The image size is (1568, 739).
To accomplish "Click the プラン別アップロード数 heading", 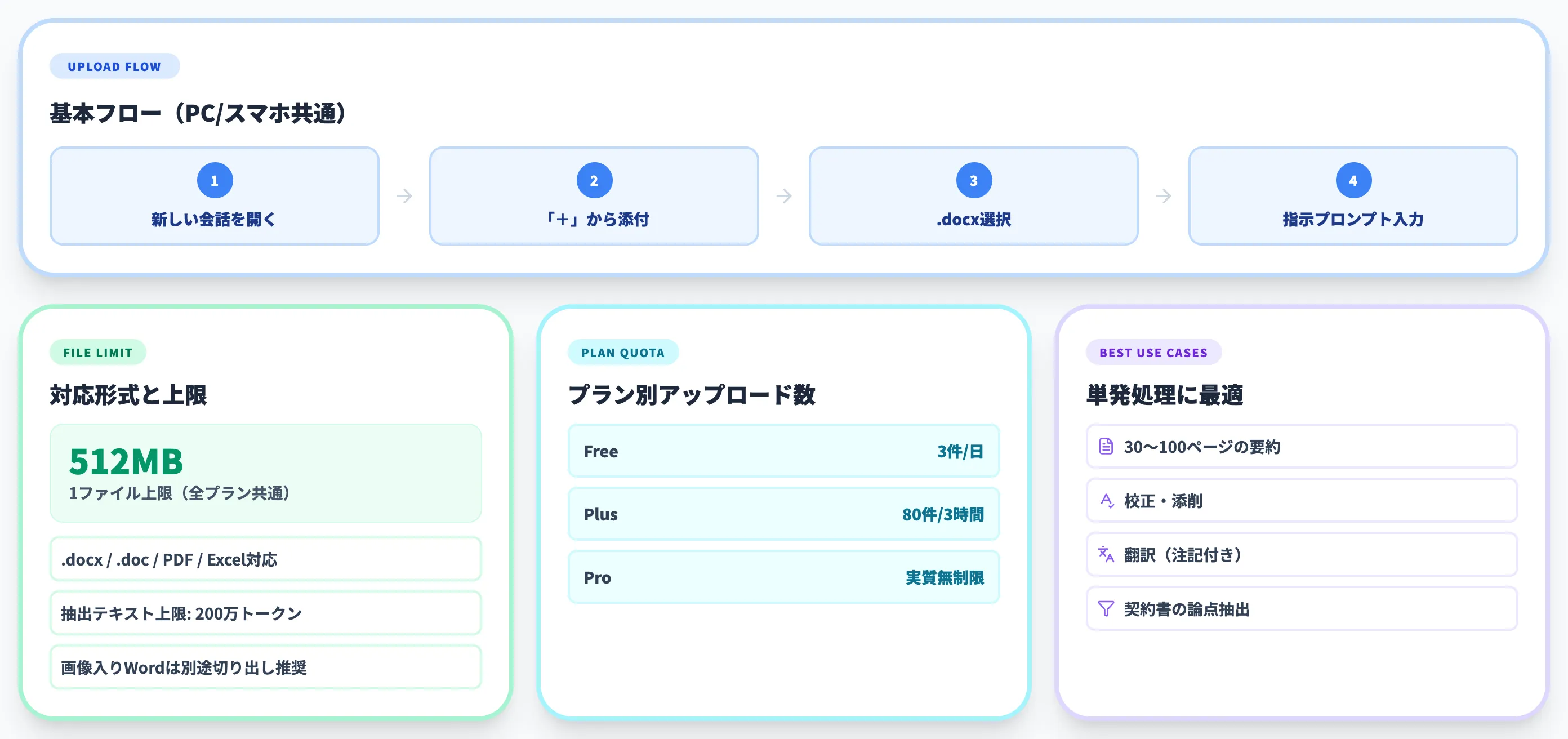I will pyautogui.click(x=692, y=395).
